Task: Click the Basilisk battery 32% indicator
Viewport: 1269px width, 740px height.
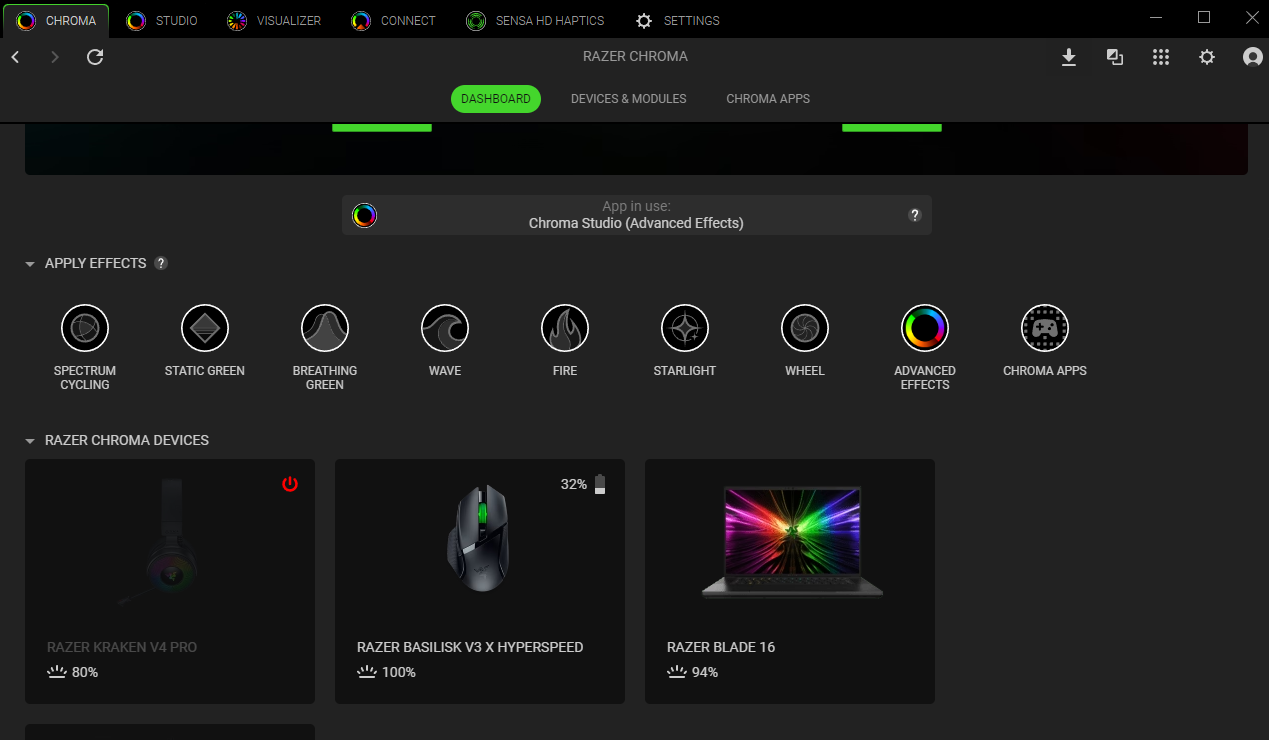Action: [x=583, y=484]
